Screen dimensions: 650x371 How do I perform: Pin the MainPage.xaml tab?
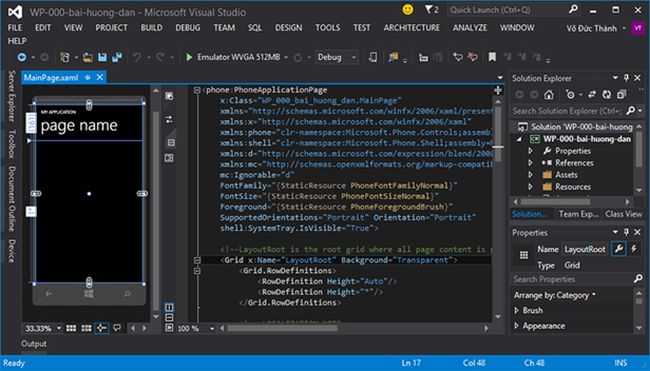(87, 78)
